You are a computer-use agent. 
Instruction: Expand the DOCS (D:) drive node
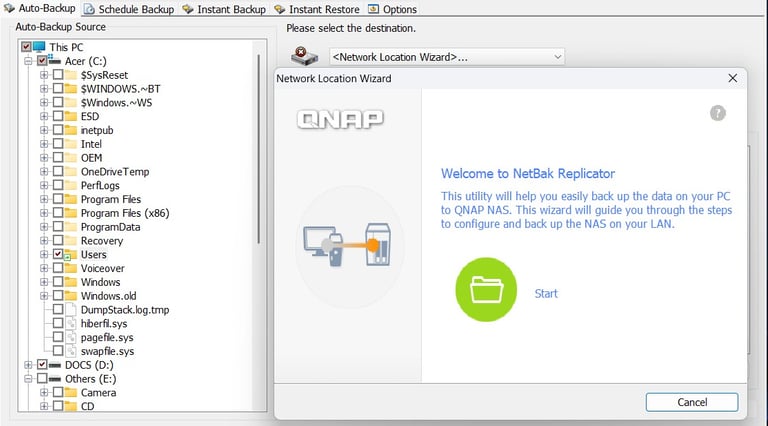tap(28, 365)
